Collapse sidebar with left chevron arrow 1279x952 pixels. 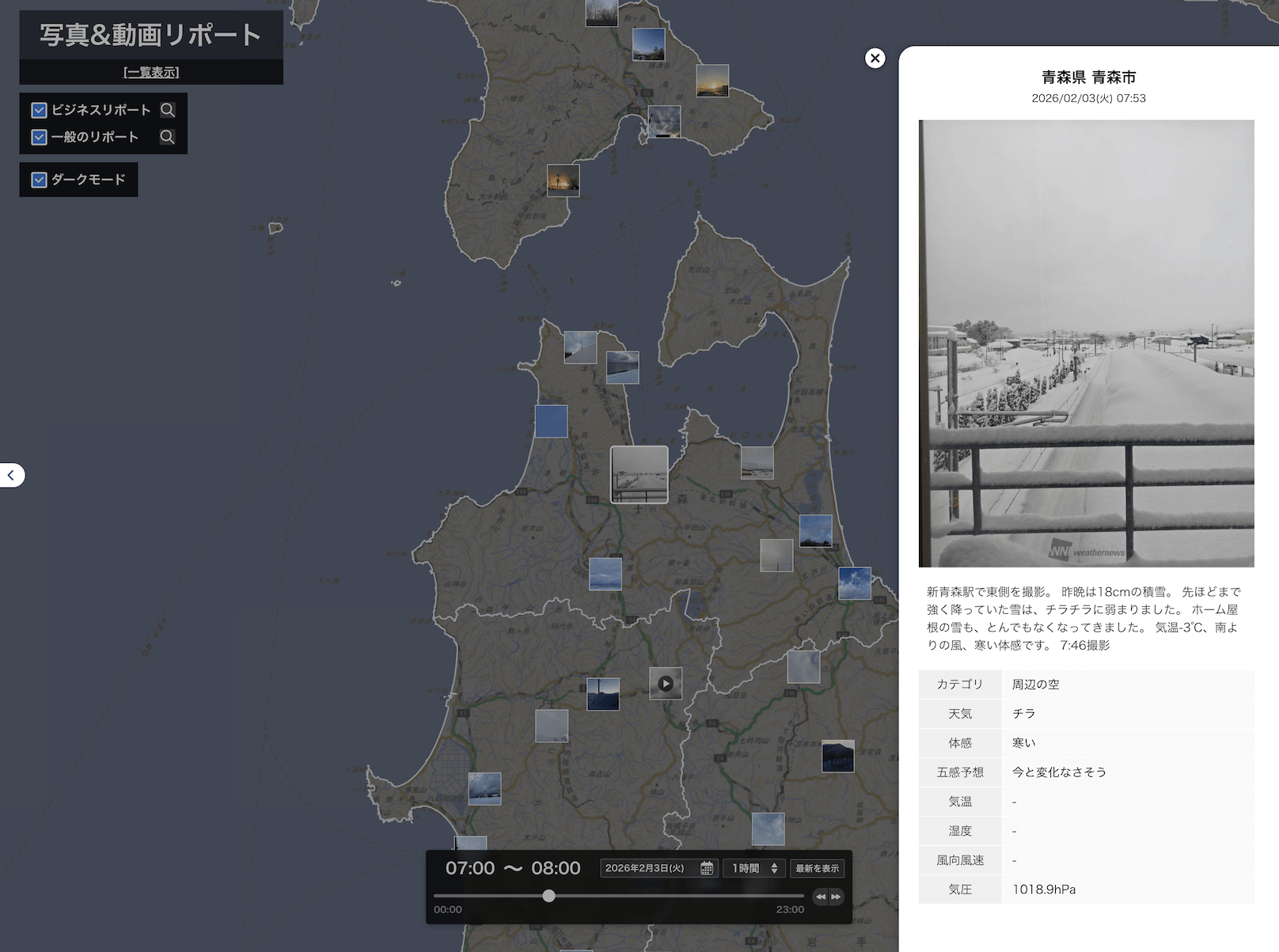(11, 475)
